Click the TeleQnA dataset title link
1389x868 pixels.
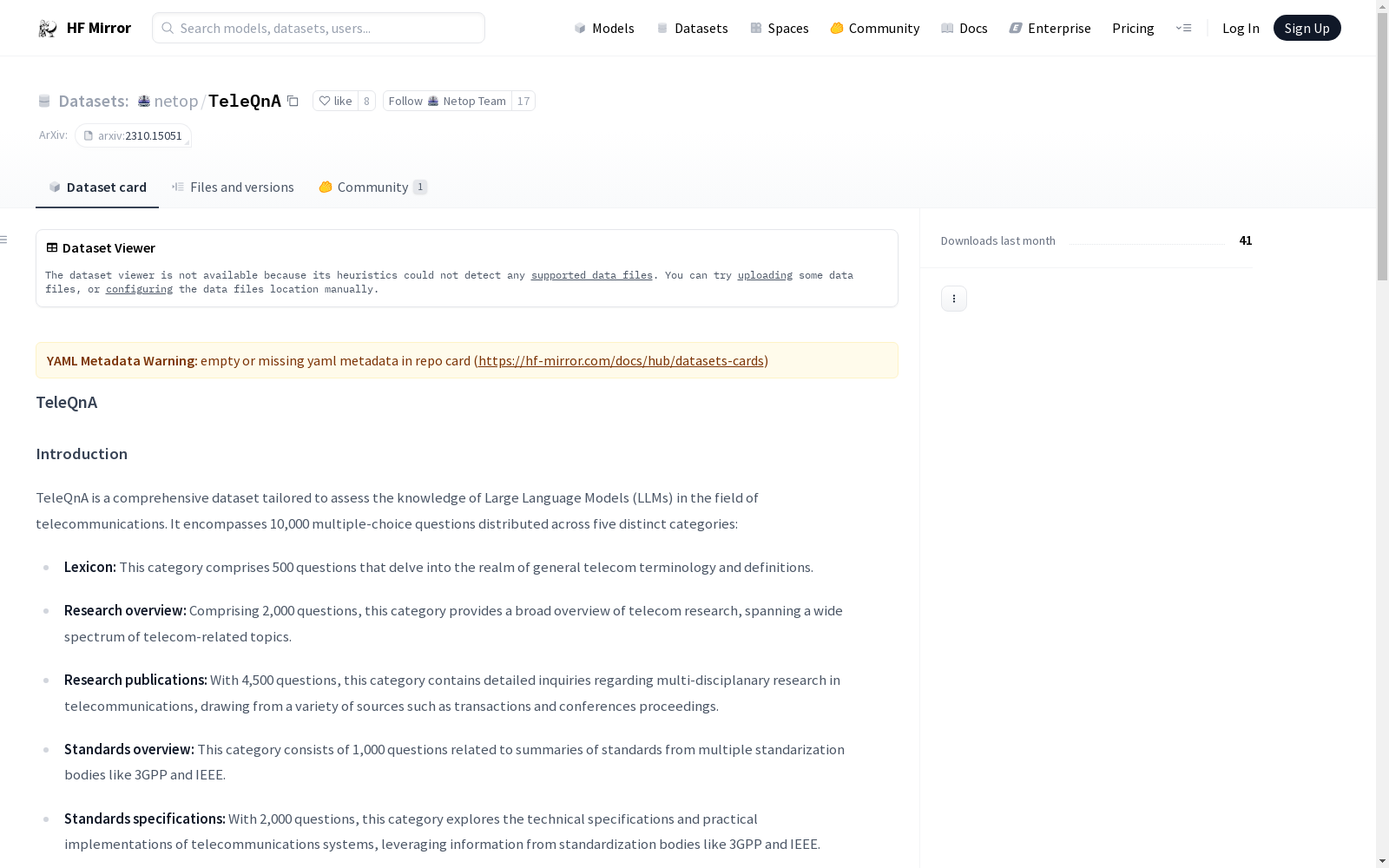pos(245,102)
